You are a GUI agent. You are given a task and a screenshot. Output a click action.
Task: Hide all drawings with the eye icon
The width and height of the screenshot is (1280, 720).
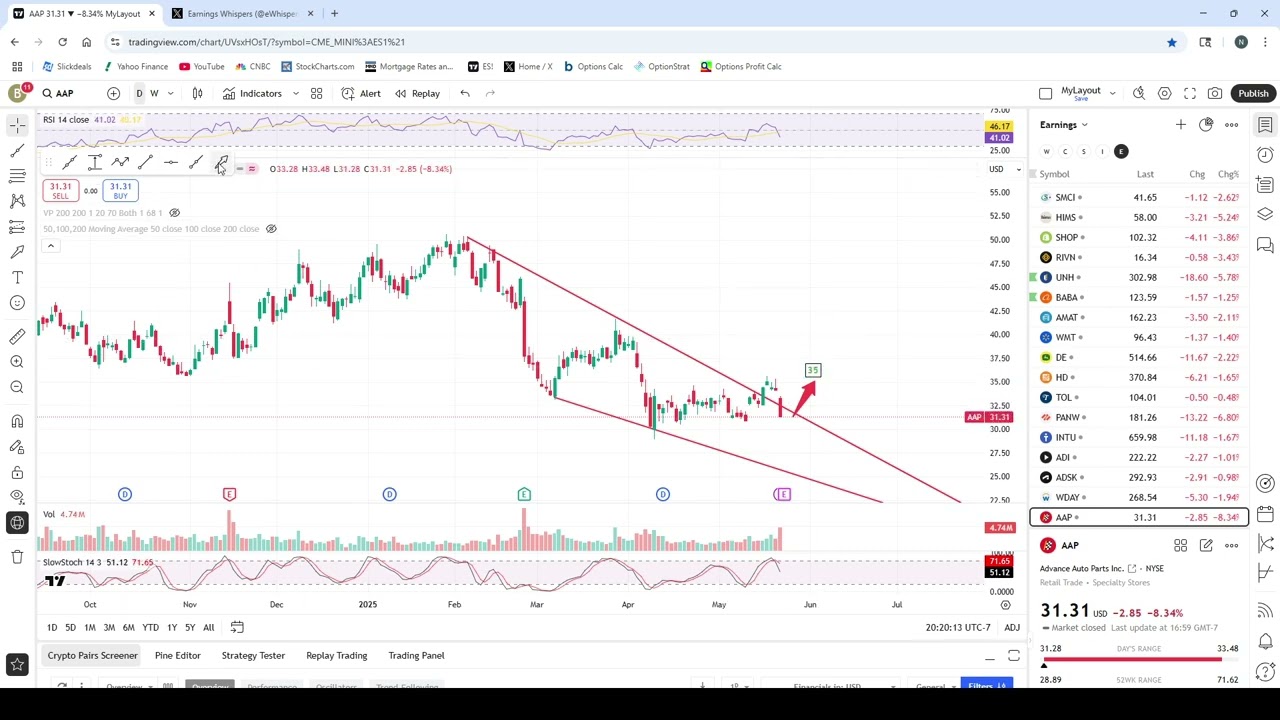17,497
